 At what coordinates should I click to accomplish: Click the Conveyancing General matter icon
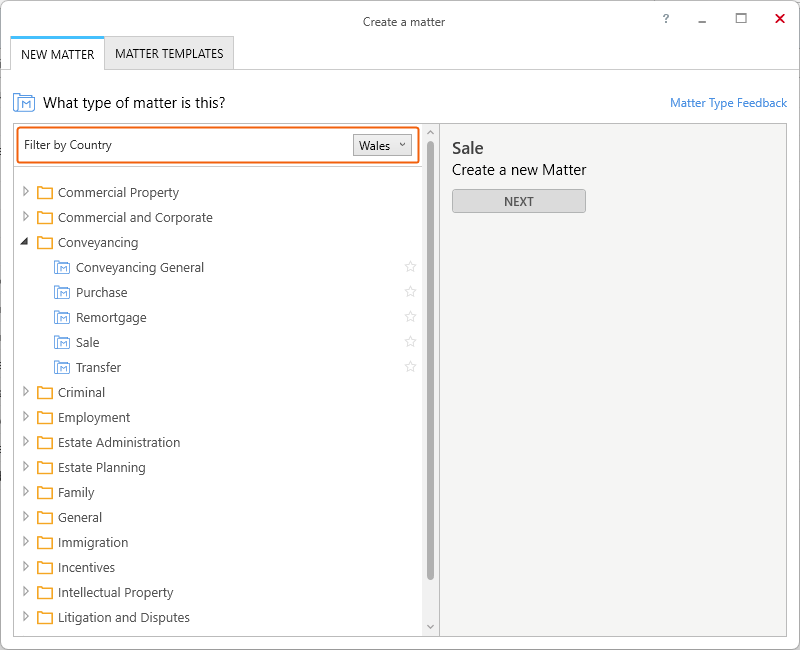[x=62, y=267]
